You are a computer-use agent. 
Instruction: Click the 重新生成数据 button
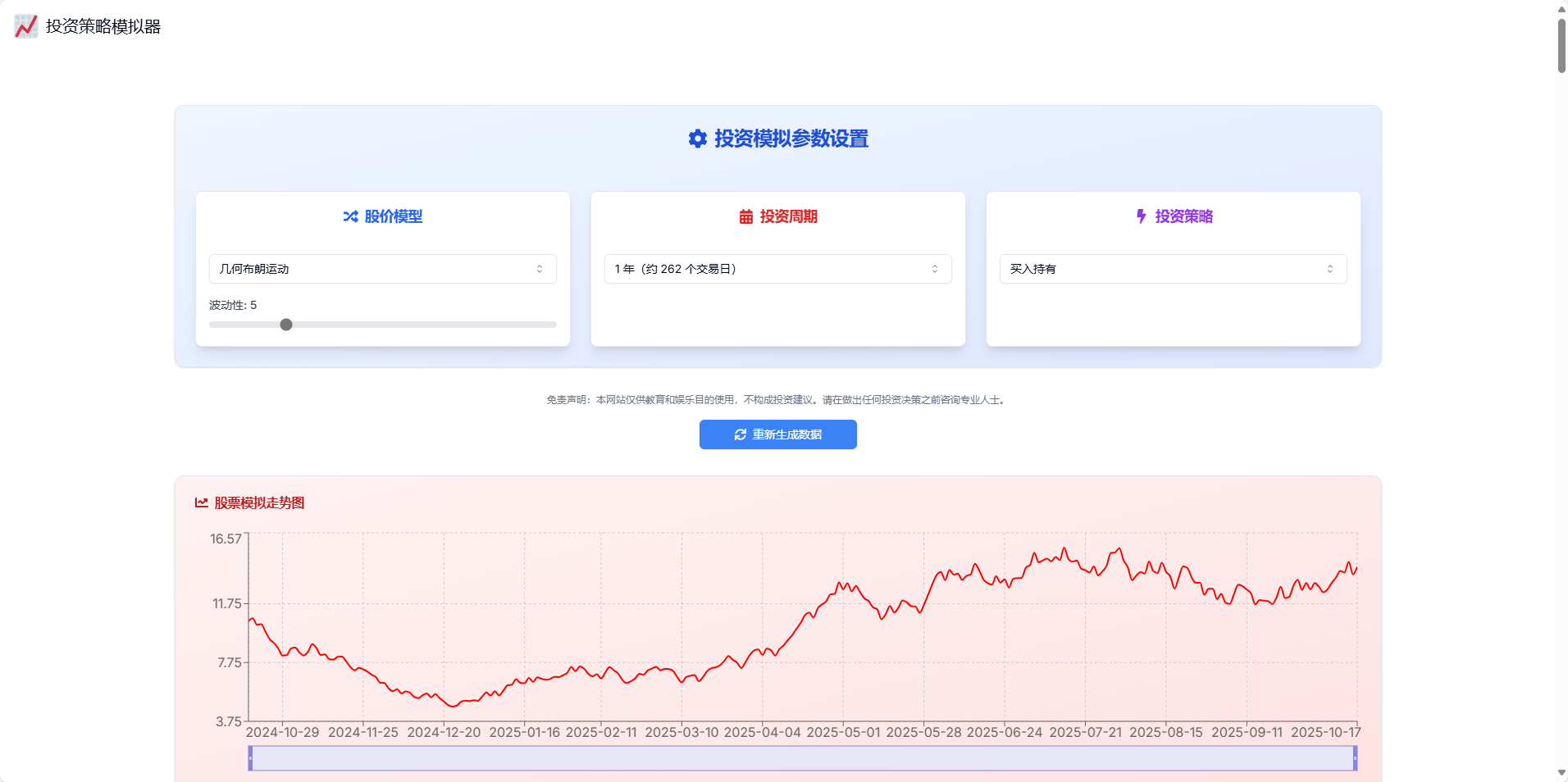778,434
